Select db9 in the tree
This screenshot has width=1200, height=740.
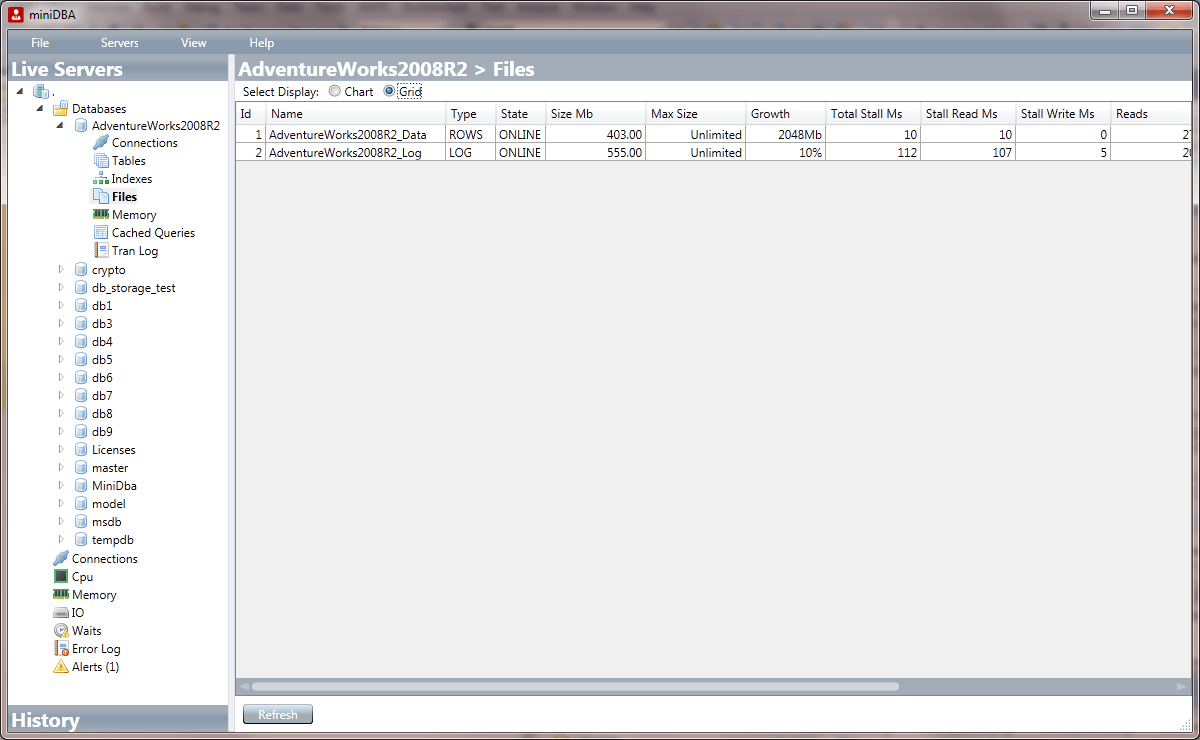point(102,432)
